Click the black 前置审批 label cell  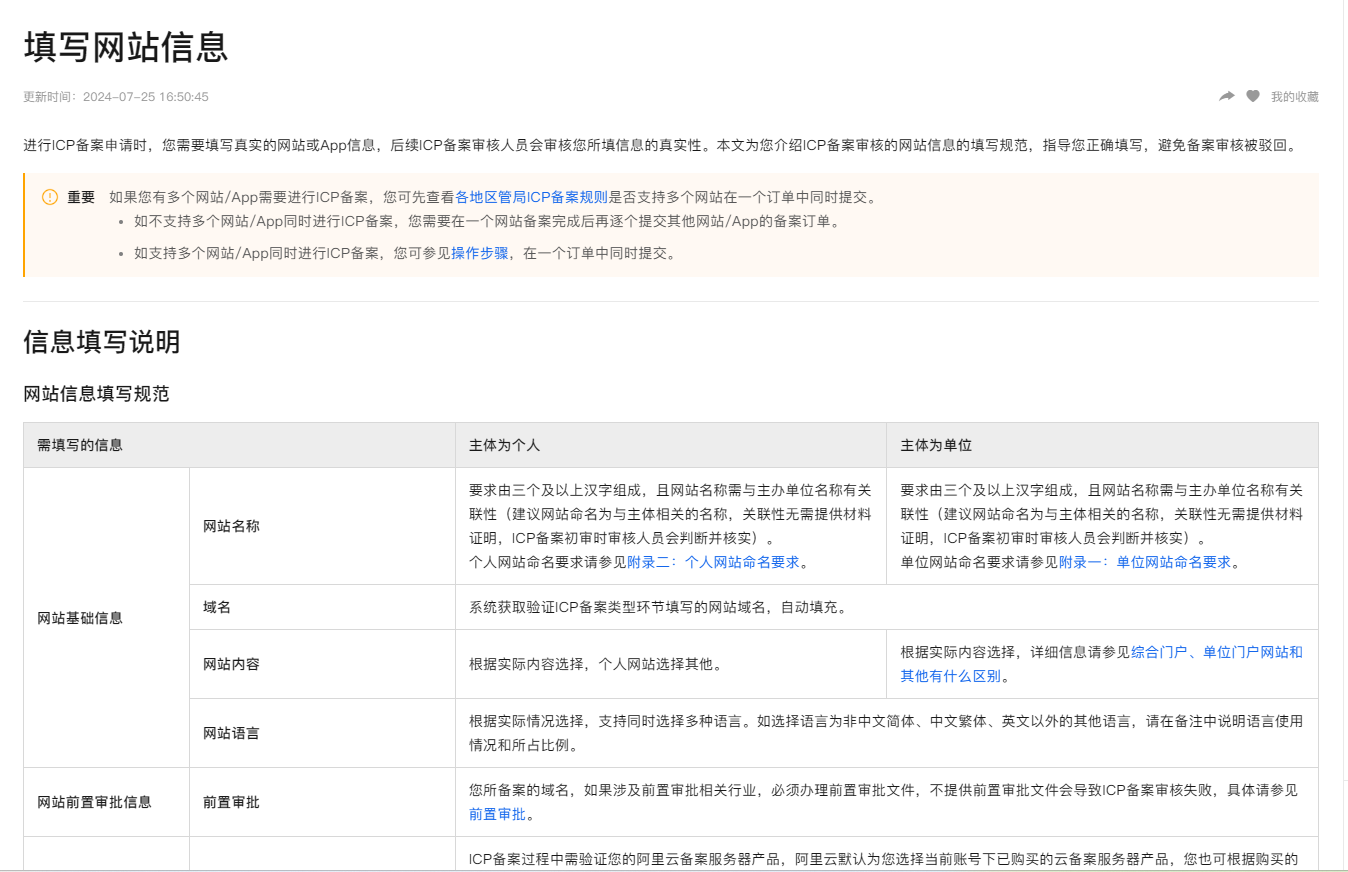[322, 802]
